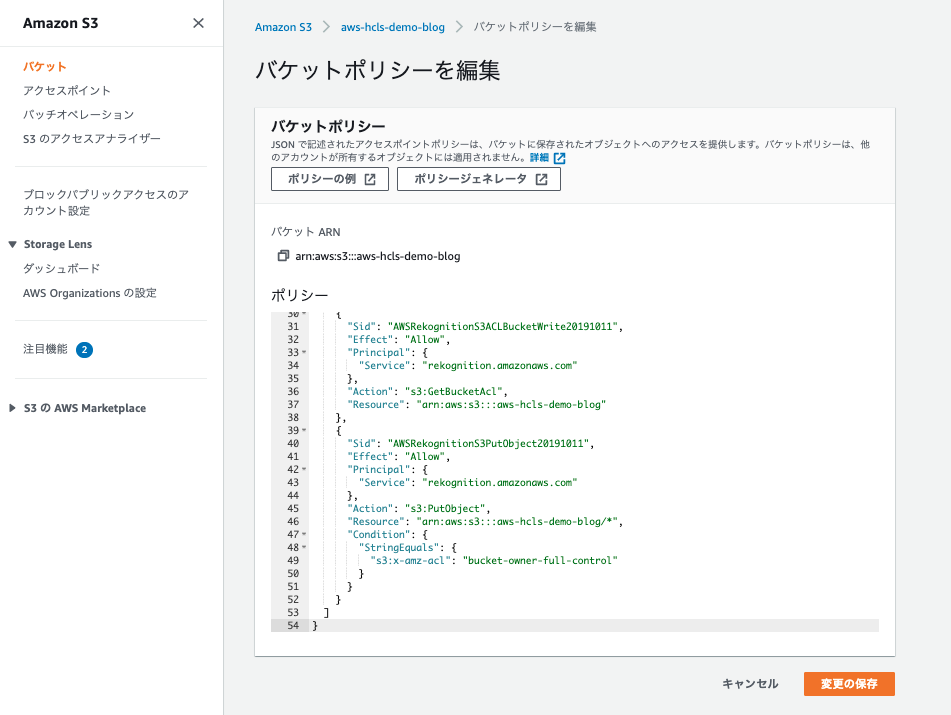Follow the 詳細 link
Image resolution: width=951 pixels, height=715 pixels.
coord(539,158)
